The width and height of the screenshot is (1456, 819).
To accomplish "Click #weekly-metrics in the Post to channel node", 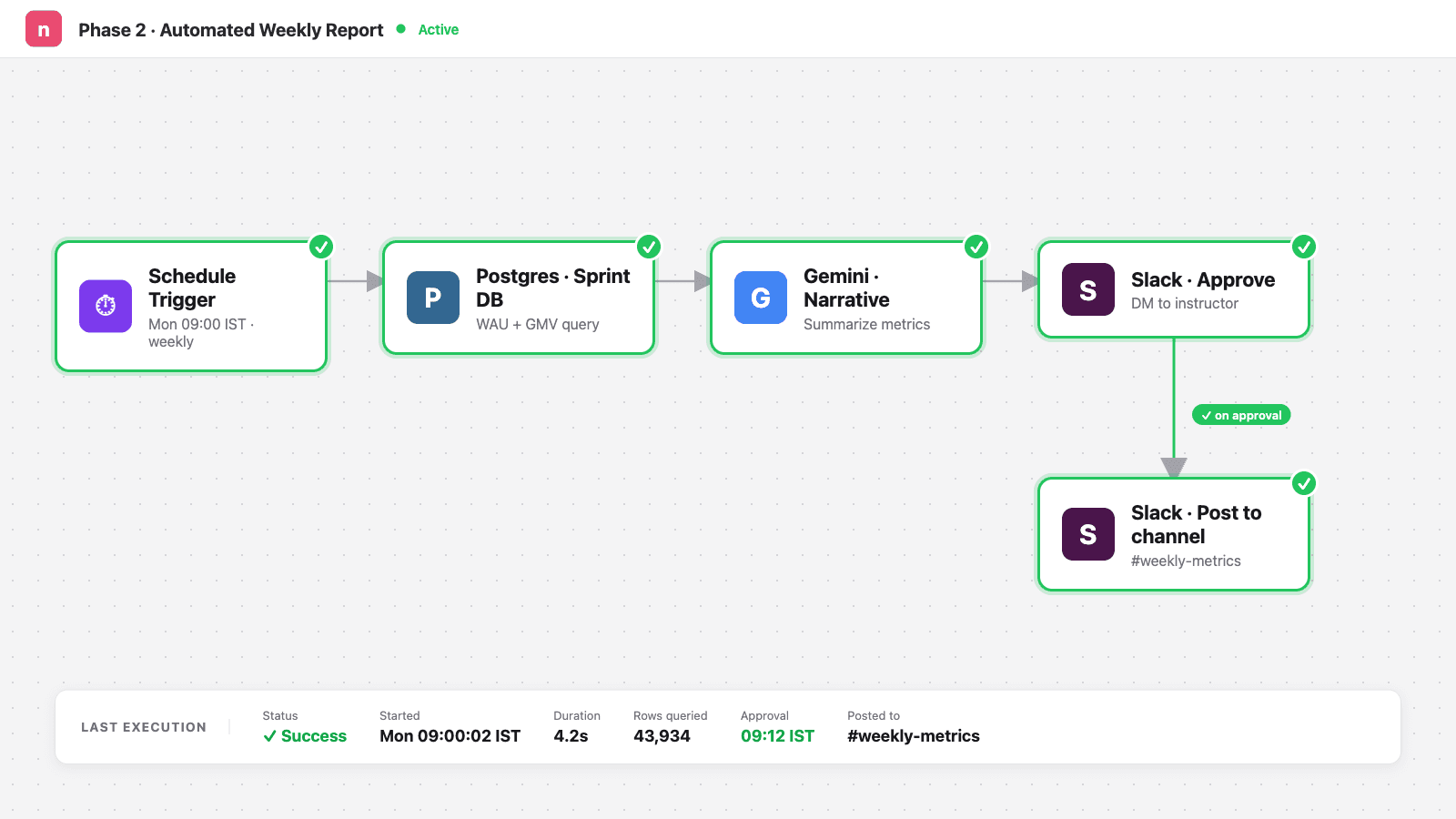I will [x=1186, y=561].
